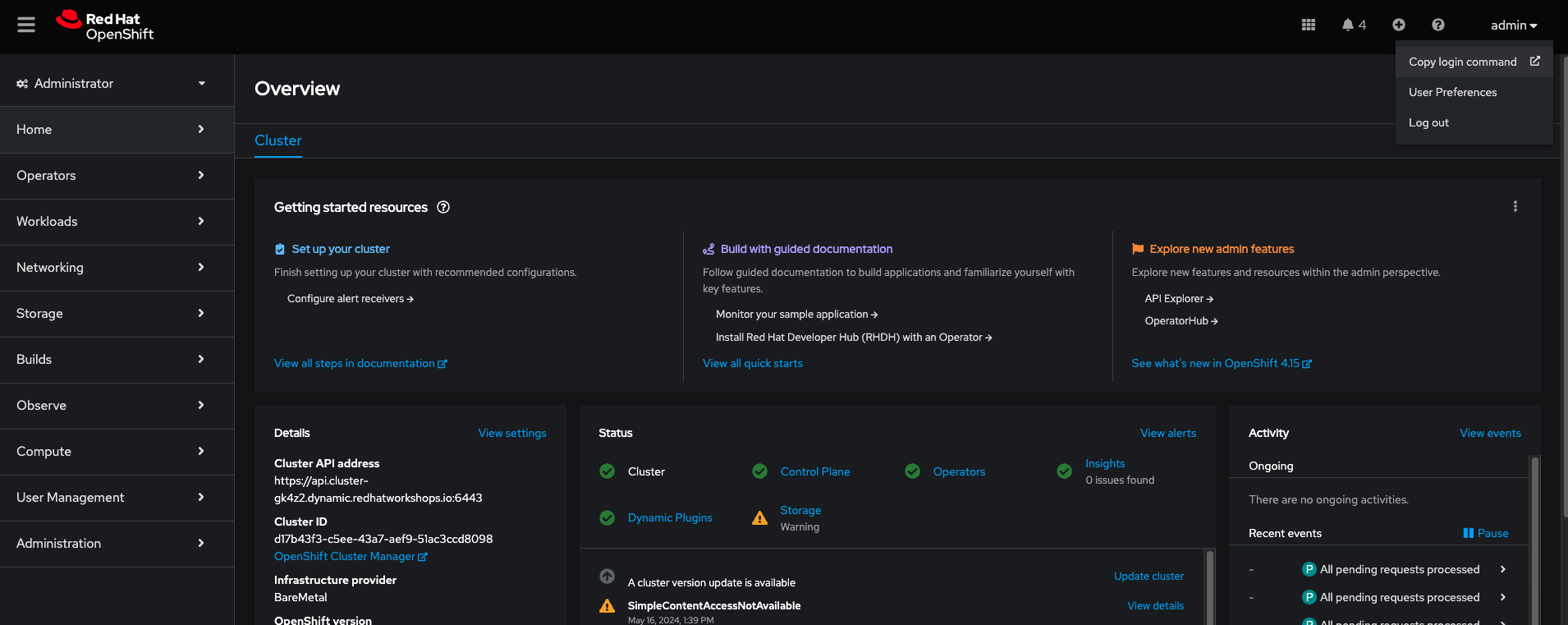Open View all steps in documentation
Image resolution: width=1568 pixels, height=625 pixels.
pyautogui.click(x=360, y=363)
